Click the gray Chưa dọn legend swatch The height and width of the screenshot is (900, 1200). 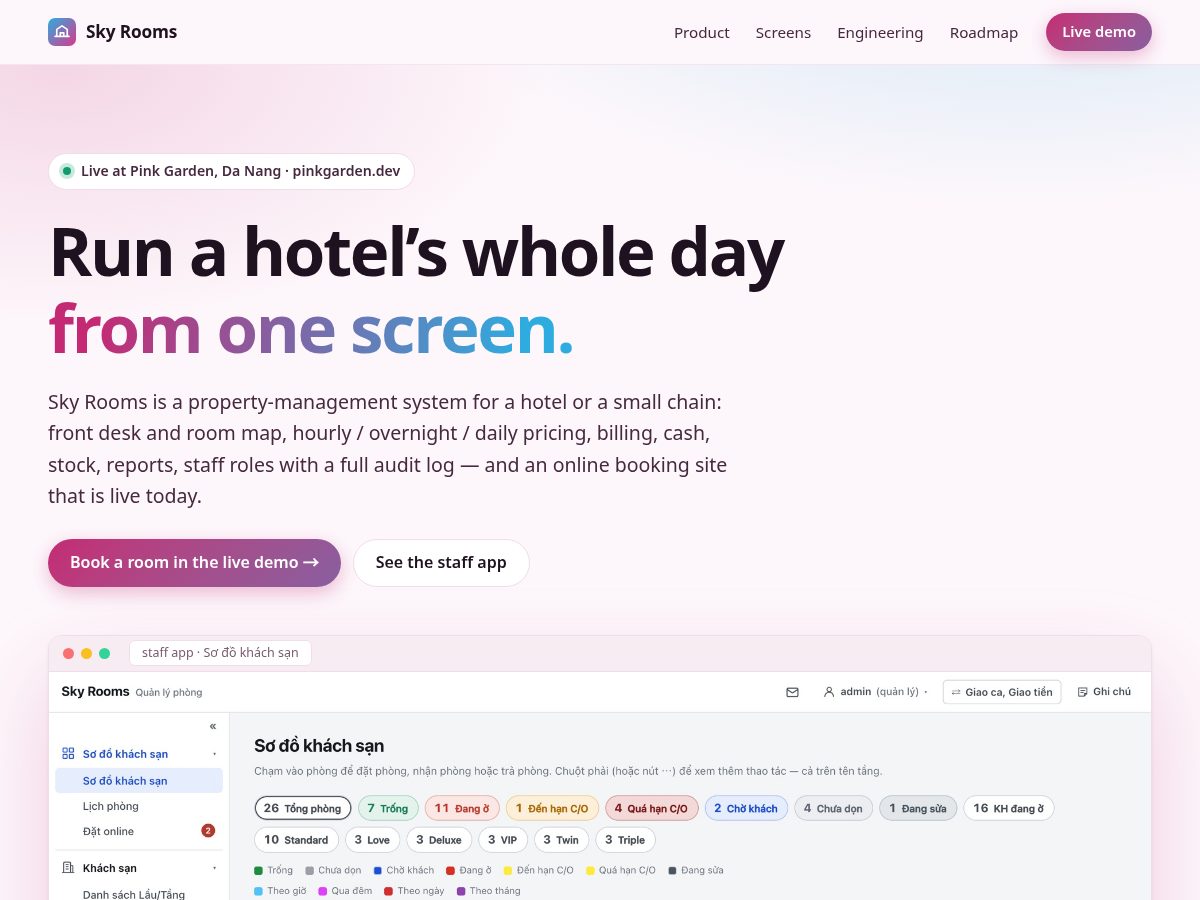tap(310, 871)
